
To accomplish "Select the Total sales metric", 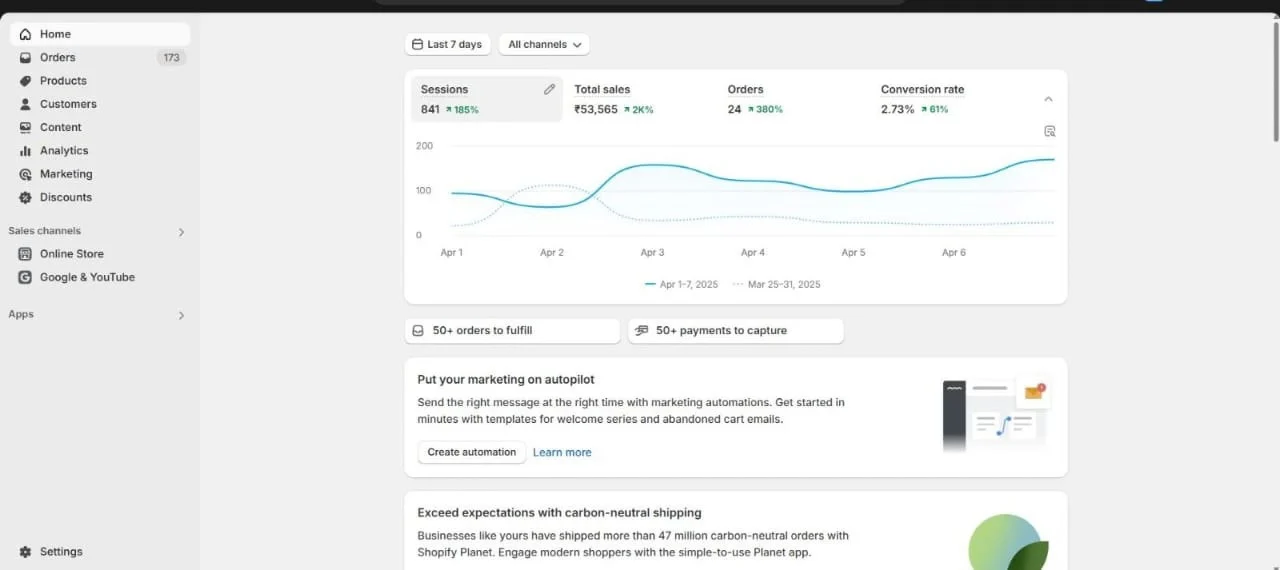I will click(640, 99).
